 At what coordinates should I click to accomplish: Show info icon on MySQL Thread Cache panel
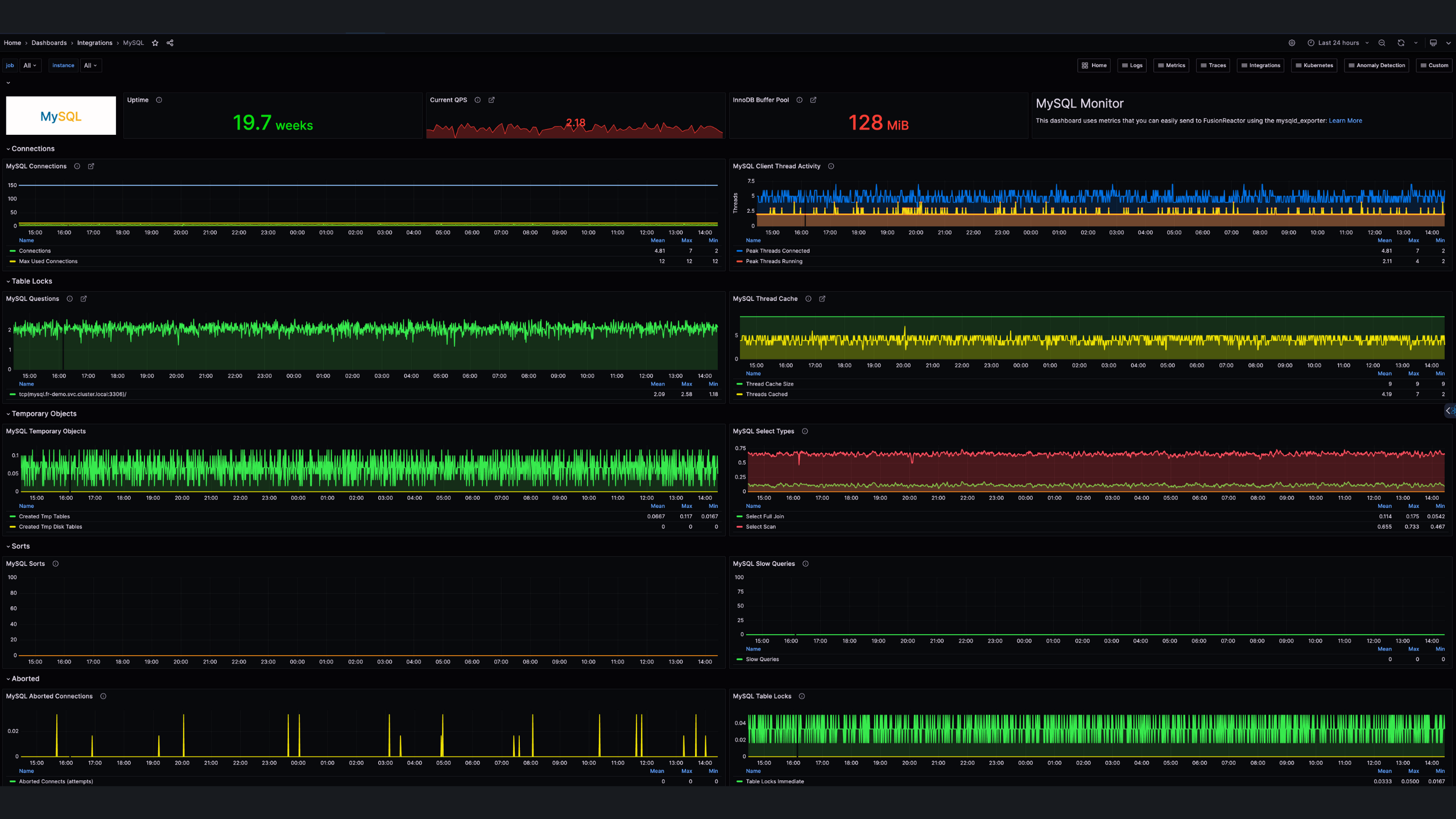pyautogui.click(x=808, y=299)
